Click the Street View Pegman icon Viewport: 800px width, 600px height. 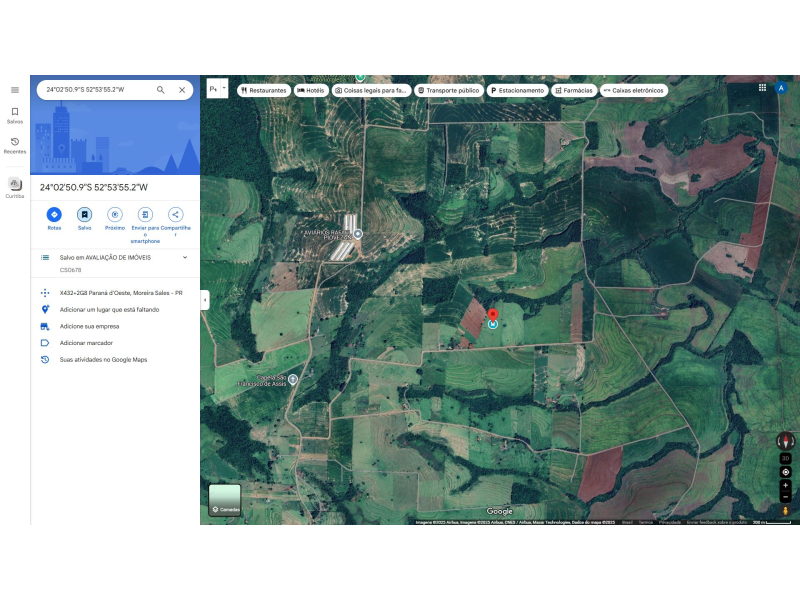pyautogui.click(x=786, y=511)
